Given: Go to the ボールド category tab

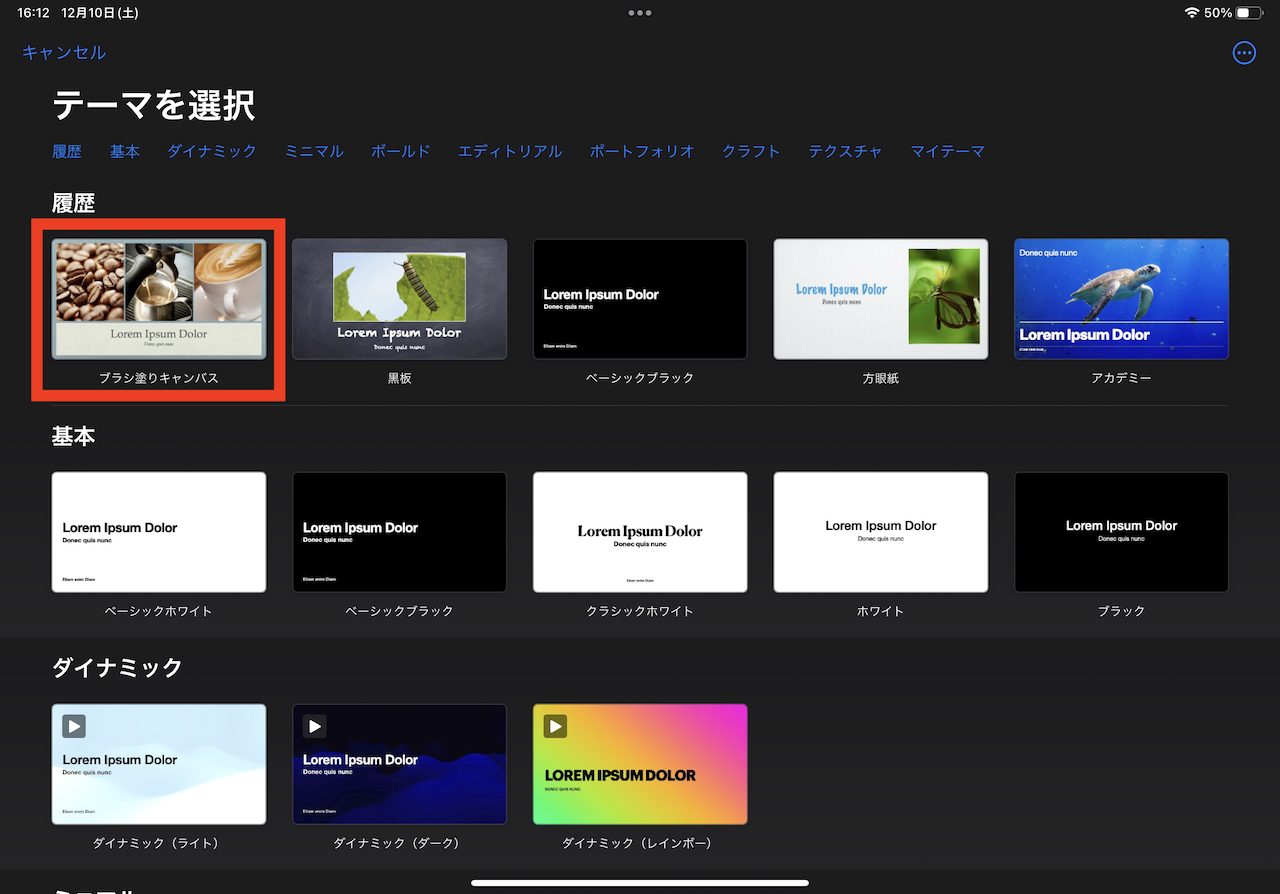Looking at the screenshot, I should [401, 151].
